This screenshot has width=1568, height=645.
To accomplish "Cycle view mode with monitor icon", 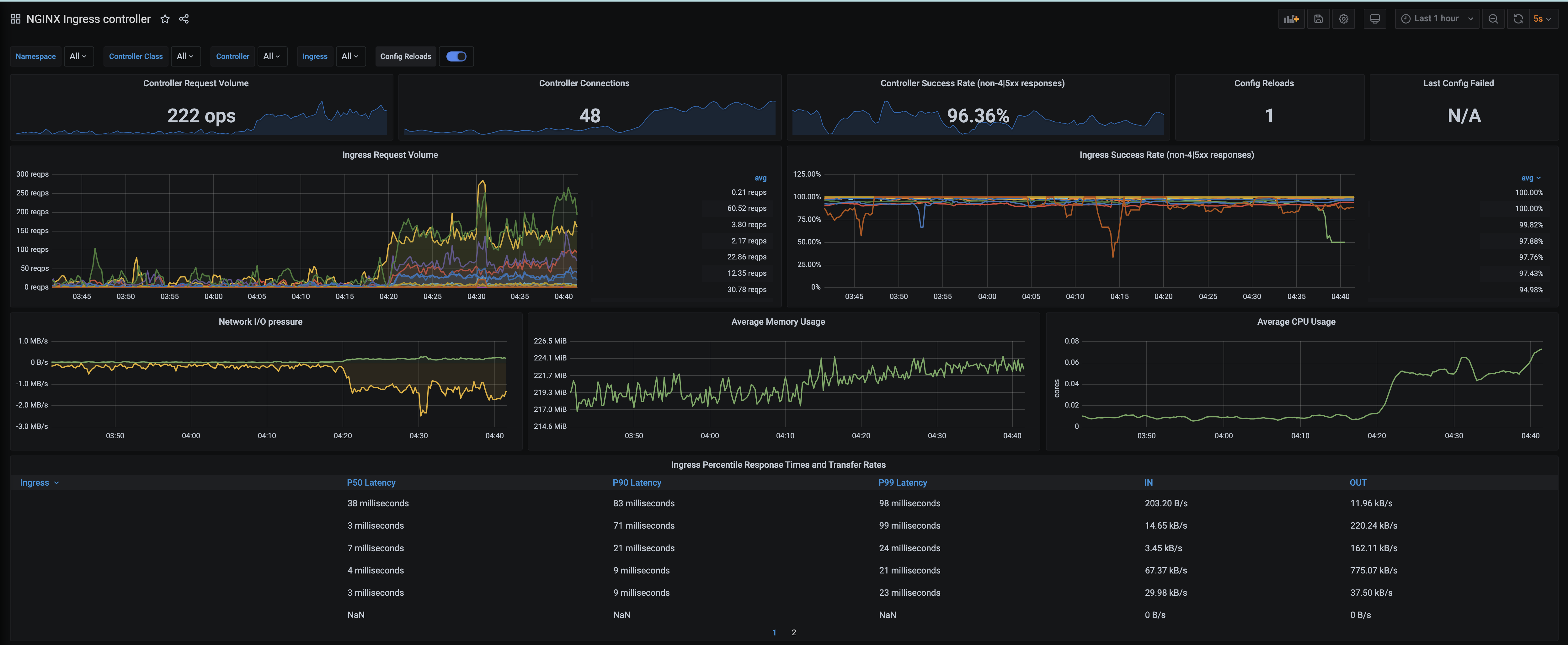I will click(1374, 19).
